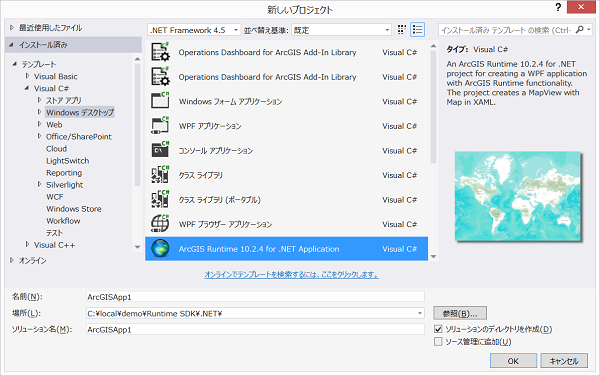Click キャンセル button
600x376 pixels.
pos(564,361)
